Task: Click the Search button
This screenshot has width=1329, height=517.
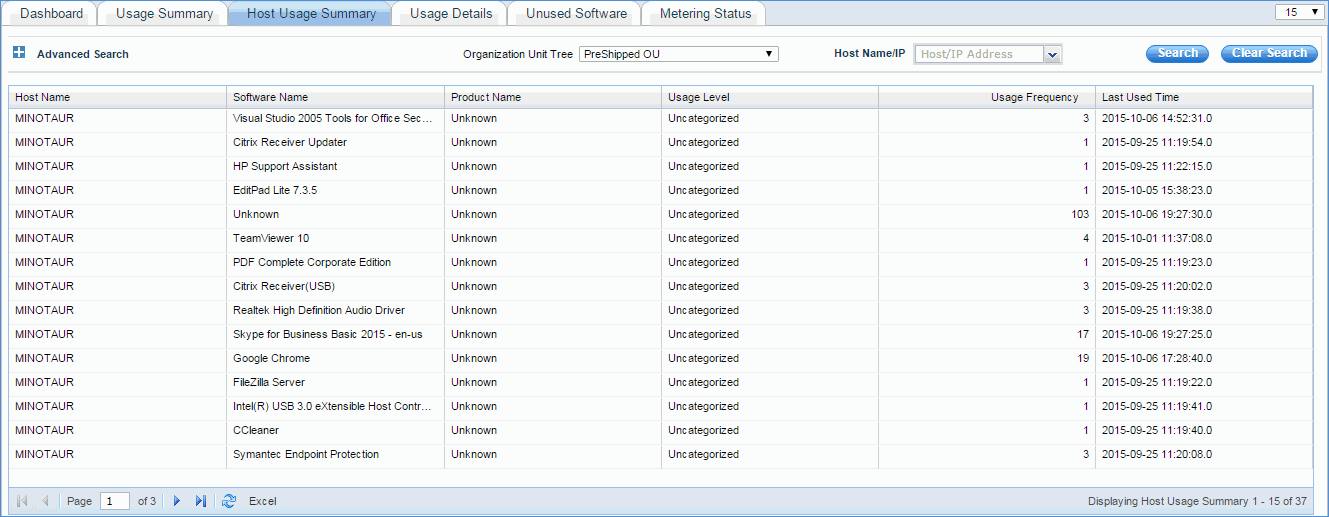Action: pos(1177,54)
